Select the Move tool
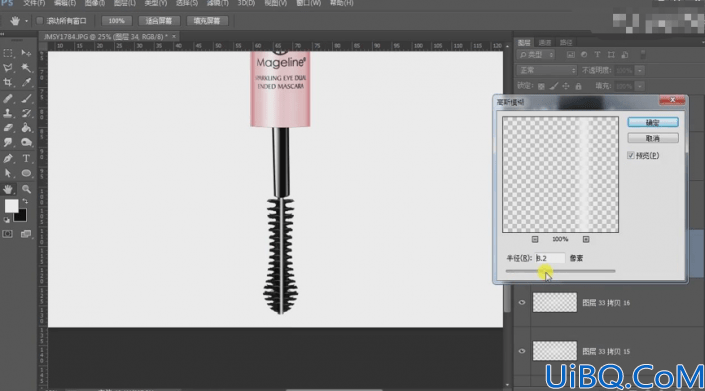The image size is (705, 391). click(x=26, y=53)
